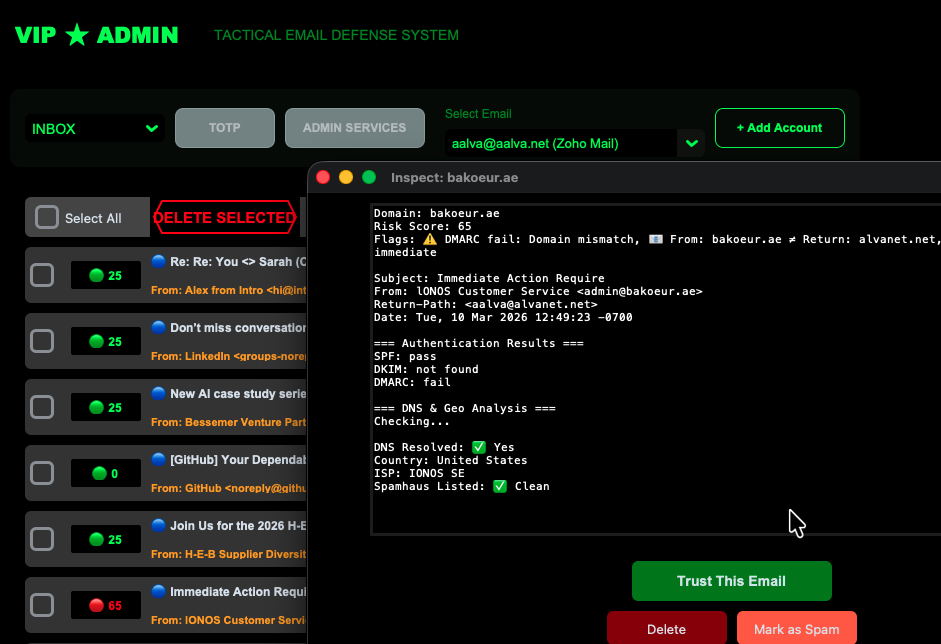Click risk score 25 badge on LinkedIn email
This screenshot has width=941, height=644.
(106, 341)
